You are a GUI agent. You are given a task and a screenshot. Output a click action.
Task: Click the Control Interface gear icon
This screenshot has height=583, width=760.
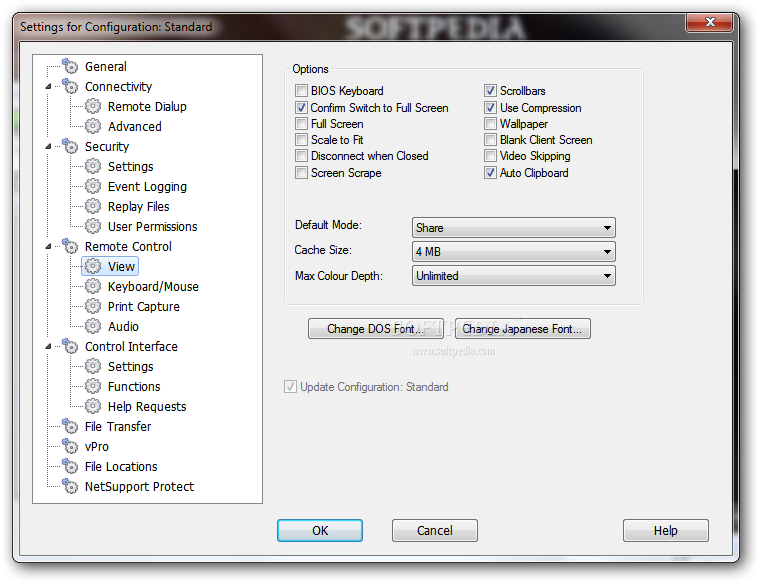pos(70,346)
